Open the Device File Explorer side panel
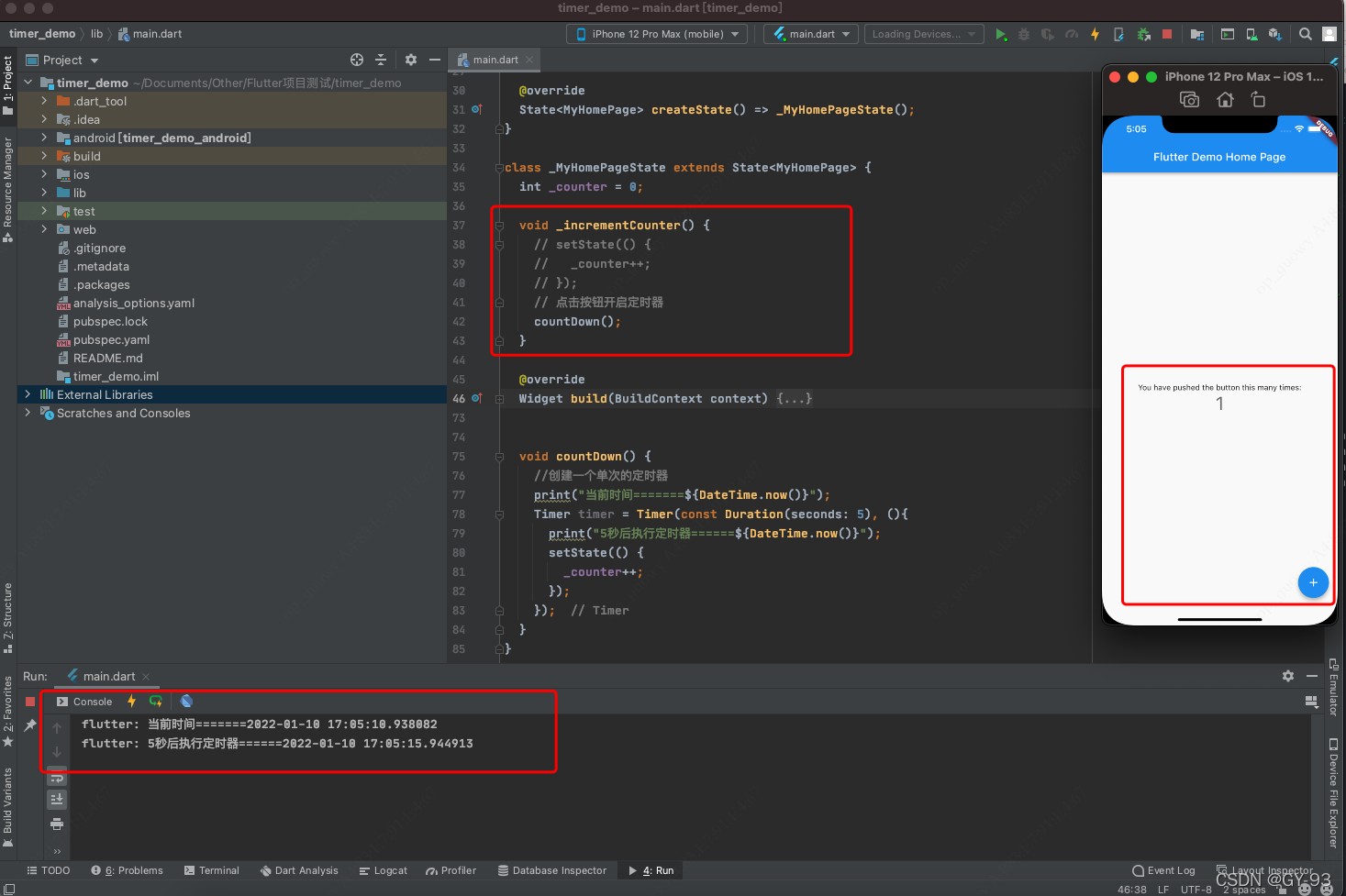The height and width of the screenshot is (896, 1346). 1334,793
